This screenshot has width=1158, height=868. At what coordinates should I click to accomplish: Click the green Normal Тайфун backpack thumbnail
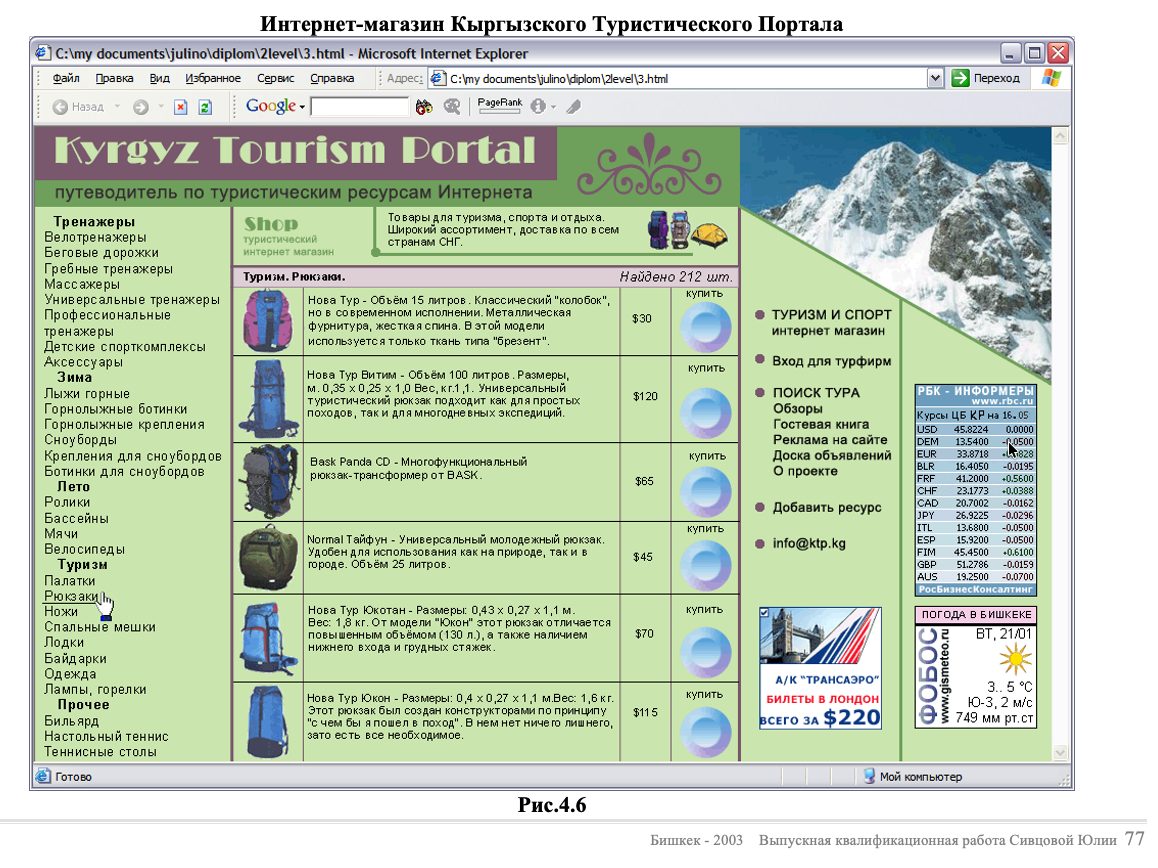[x=268, y=558]
